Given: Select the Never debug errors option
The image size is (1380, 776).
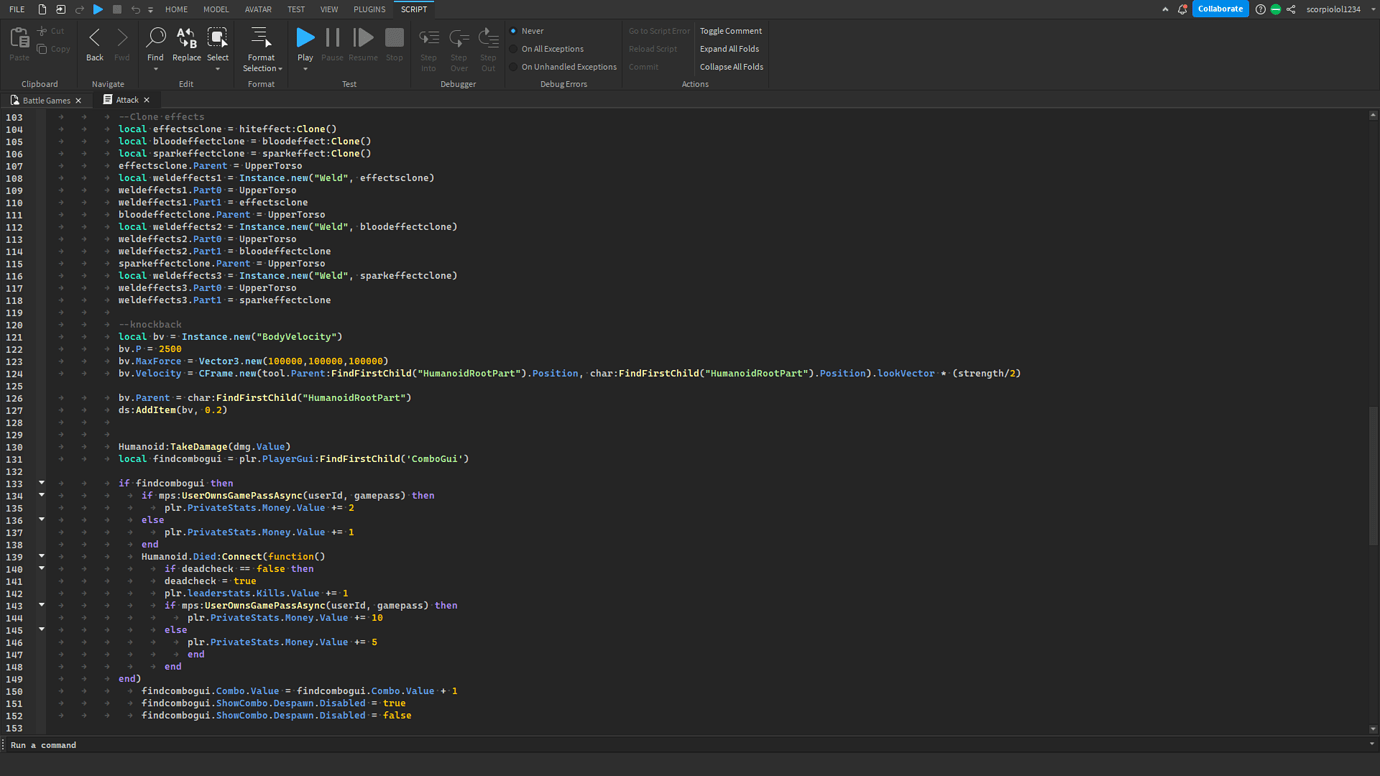Looking at the screenshot, I should 527,31.
